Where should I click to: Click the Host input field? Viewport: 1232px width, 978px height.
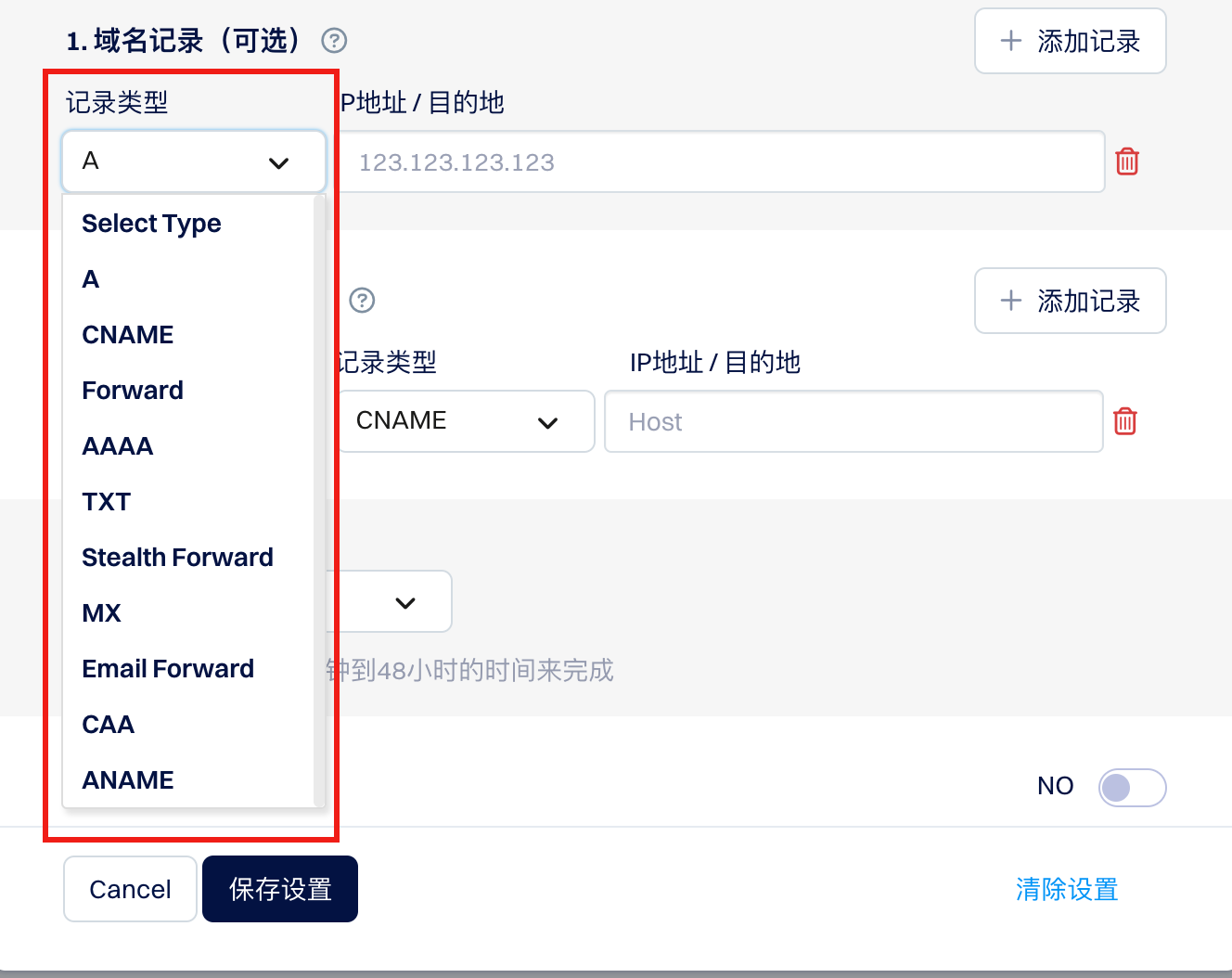pos(853,421)
